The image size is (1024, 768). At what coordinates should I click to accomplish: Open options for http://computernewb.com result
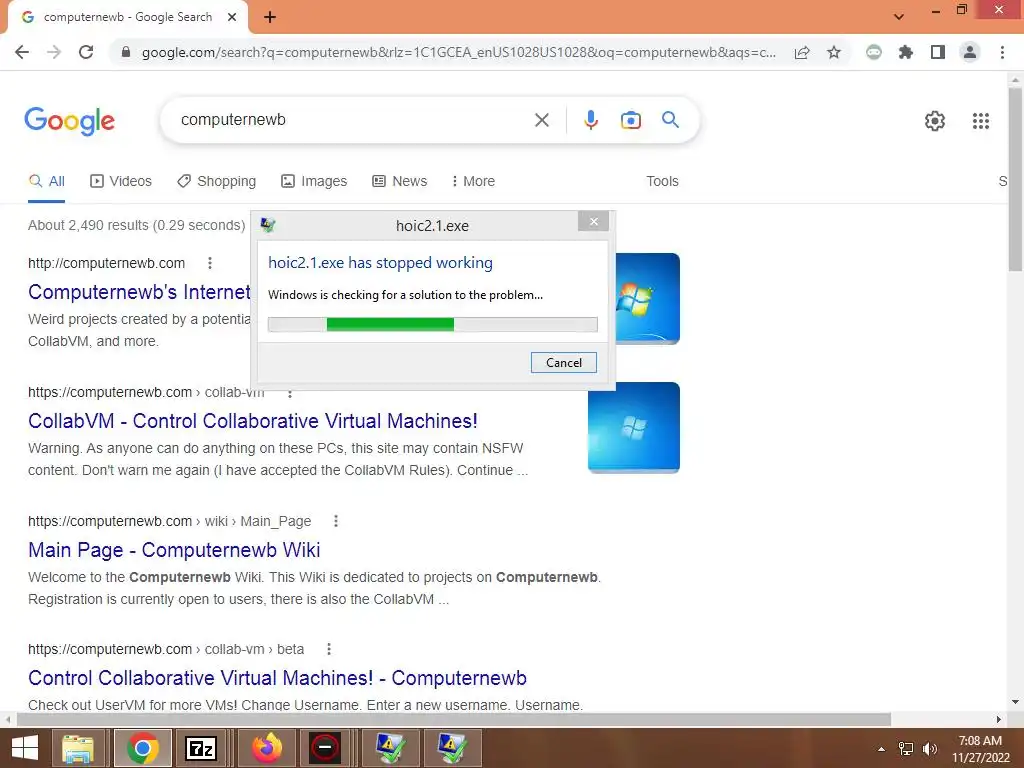click(210, 263)
